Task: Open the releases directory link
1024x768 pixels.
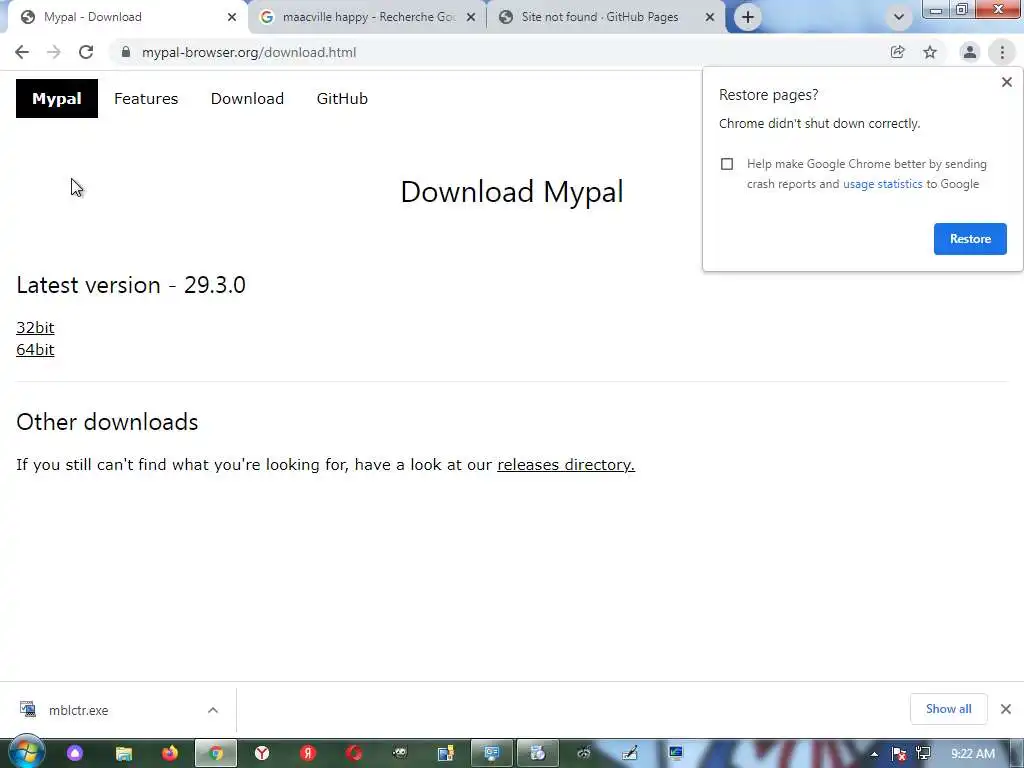Action: 566,464
